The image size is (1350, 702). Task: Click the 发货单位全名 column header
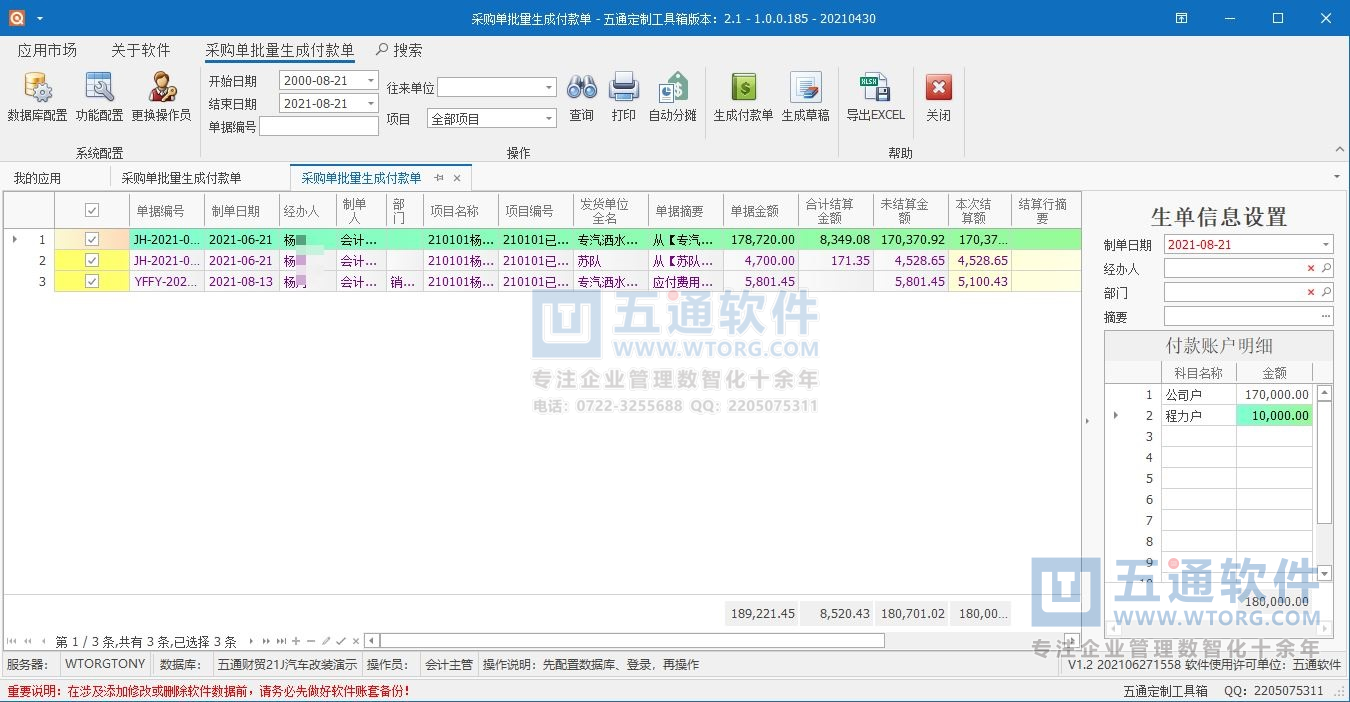[611, 211]
